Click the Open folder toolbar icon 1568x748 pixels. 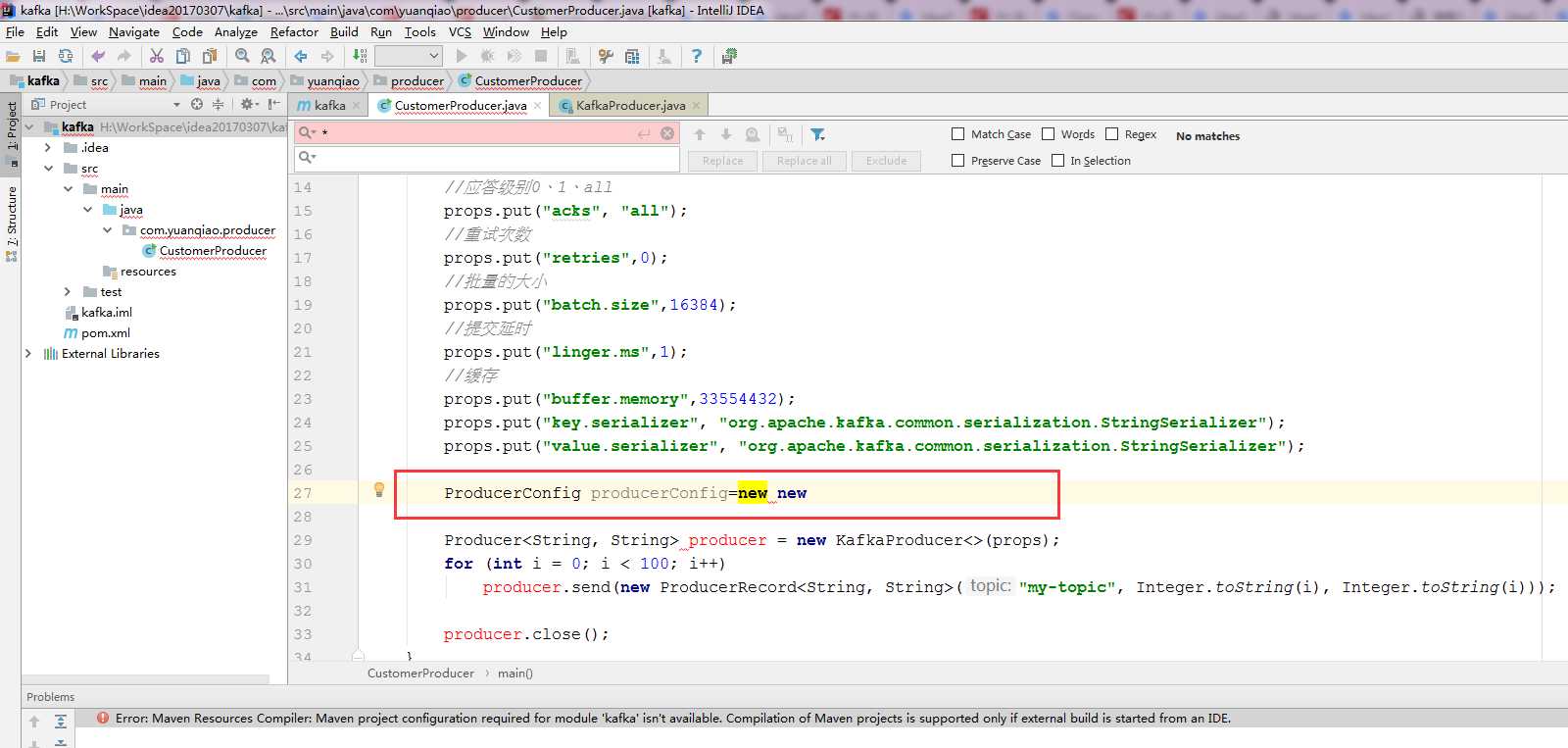[x=13, y=57]
